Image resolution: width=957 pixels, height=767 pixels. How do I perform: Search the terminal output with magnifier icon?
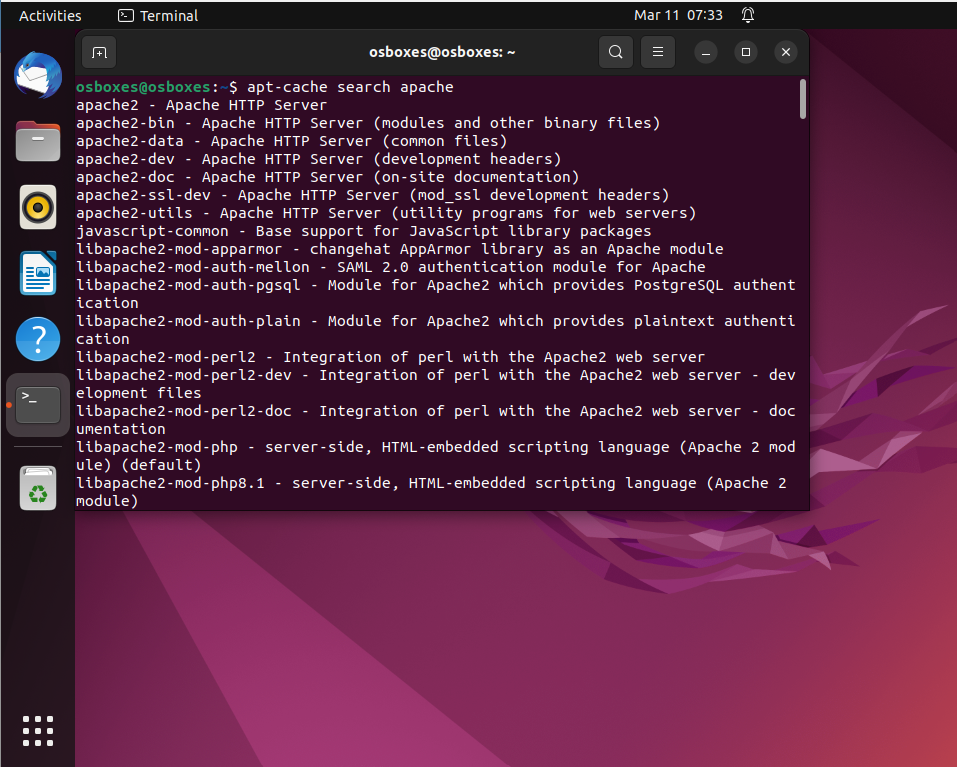pos(616,52)
